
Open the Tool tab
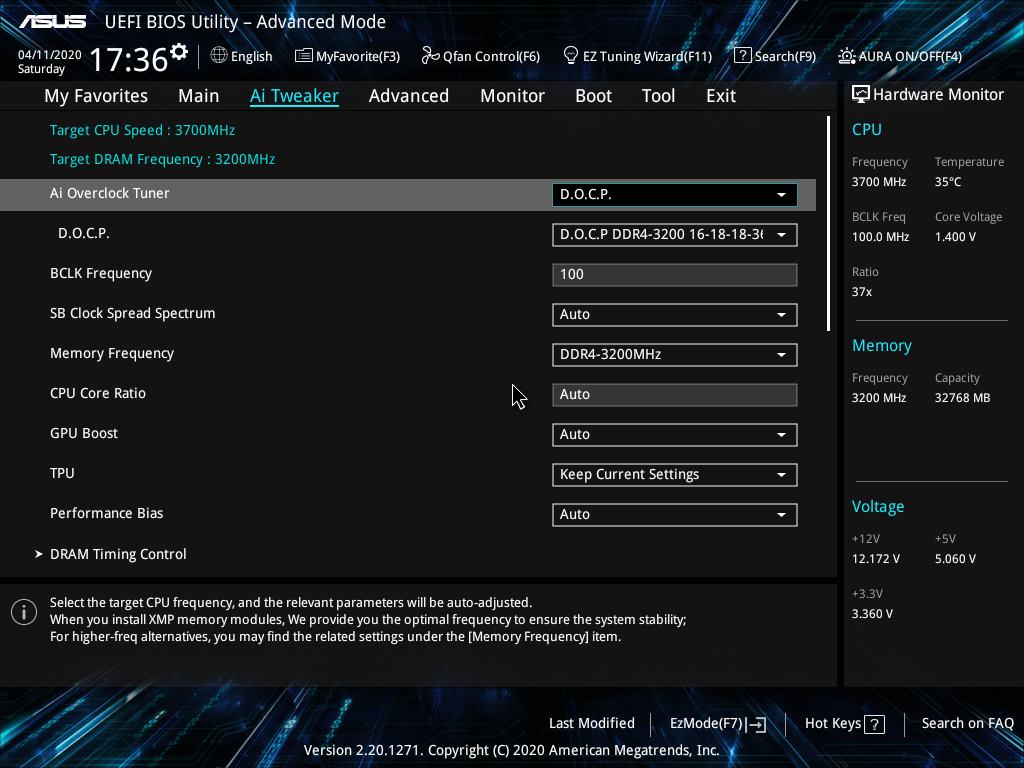(658, 96)
